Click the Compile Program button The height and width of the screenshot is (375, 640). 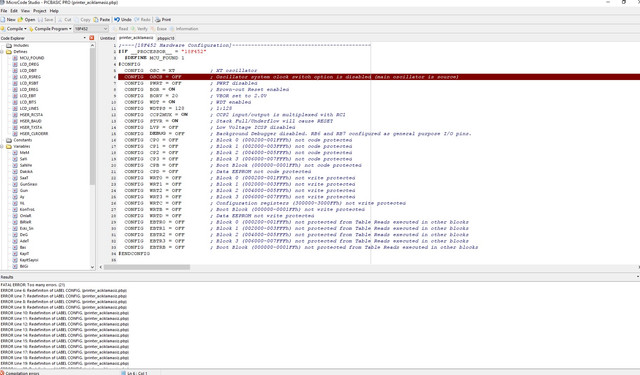pyautogui.click(x=48, y=29)
